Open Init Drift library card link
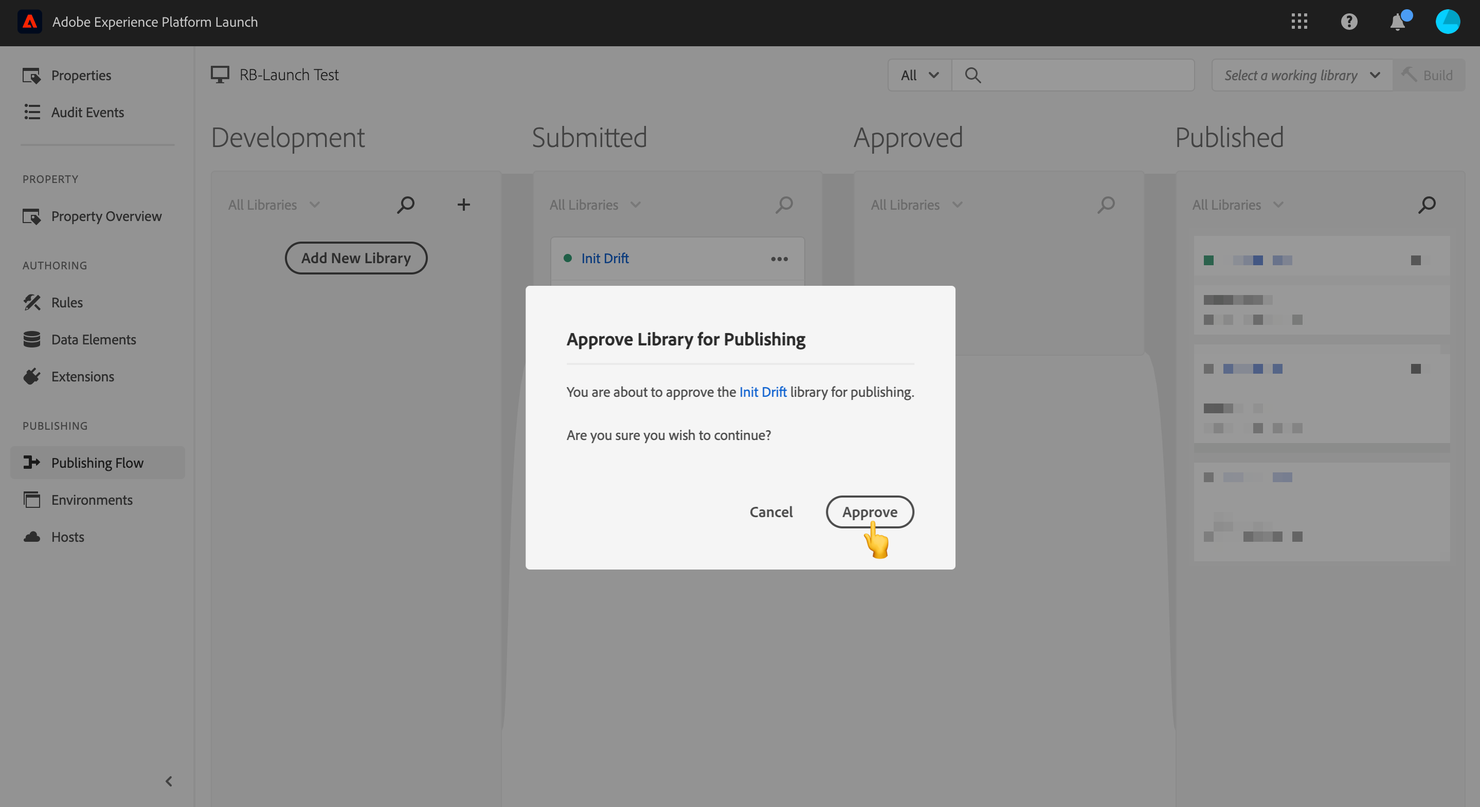This screenshot has height=807, width=1480. (605, 258)
